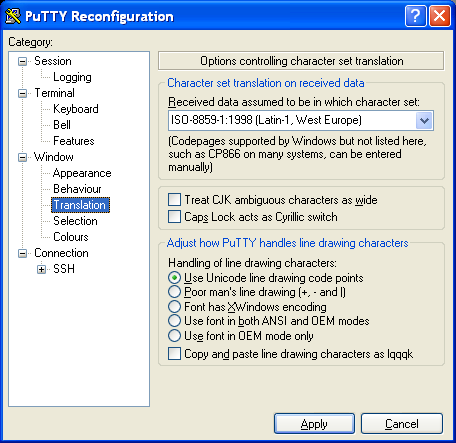Click Adjust how PuTTY handles line drawing label
This screenshot has width=456, height=443.
coord(287,243)
